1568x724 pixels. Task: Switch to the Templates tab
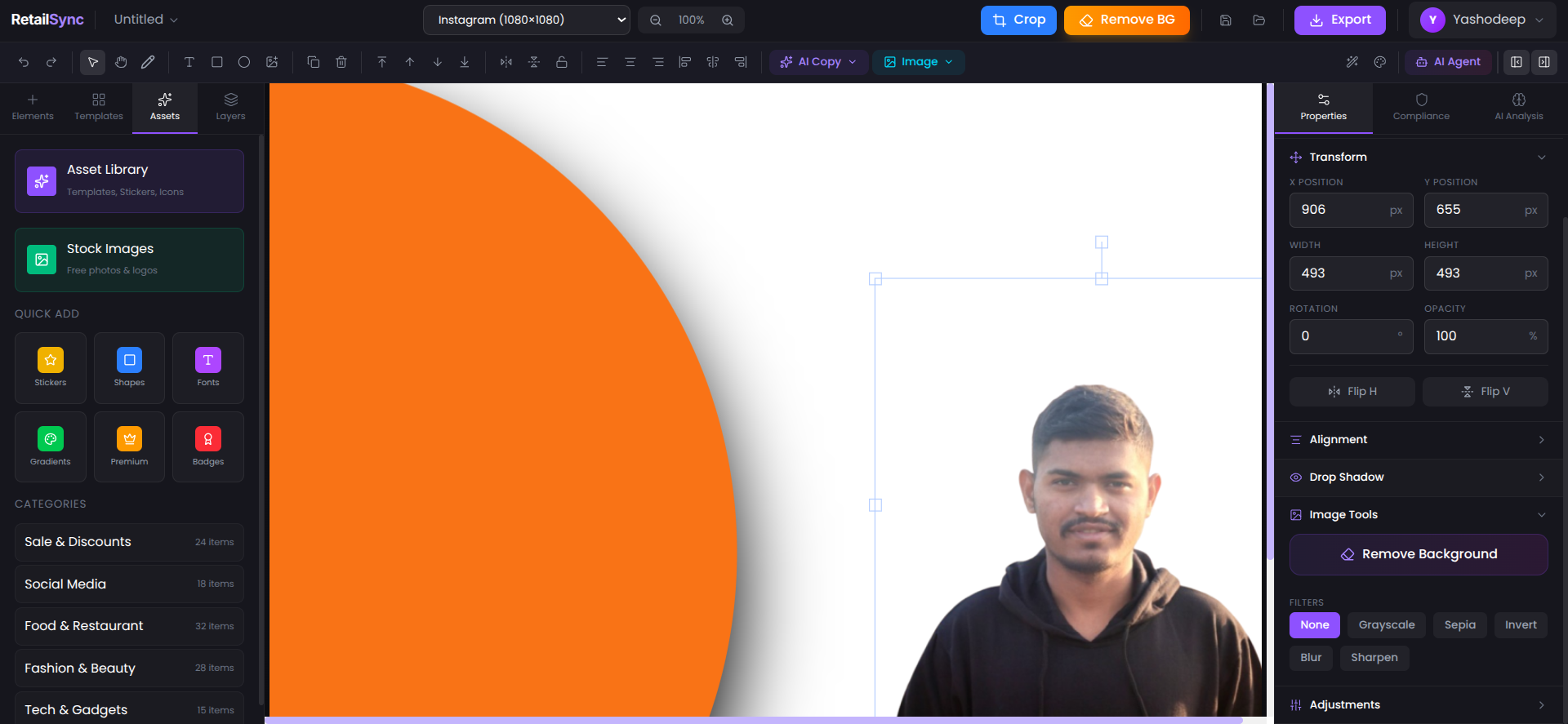point(99,108)
